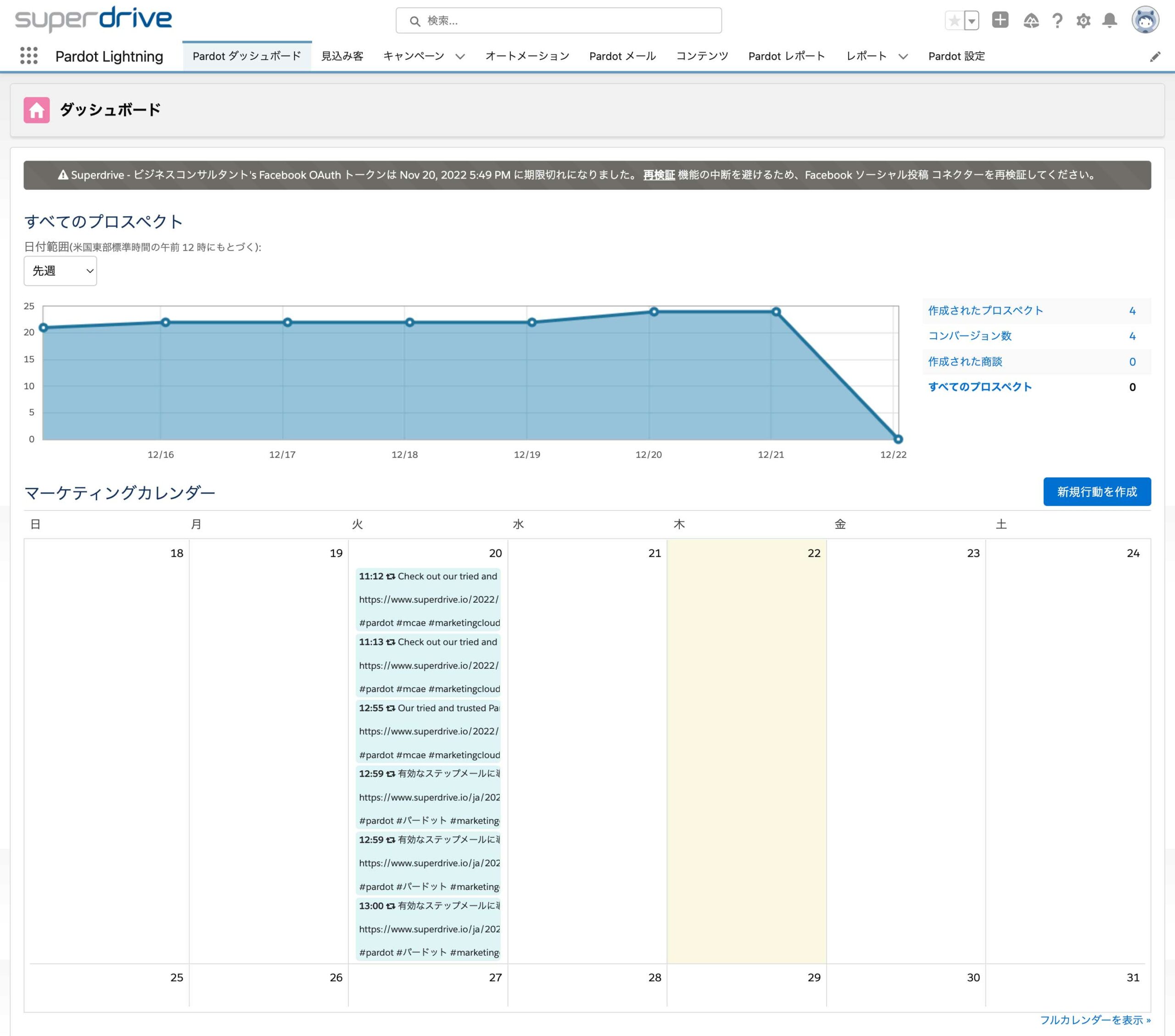The image size is (1175, 1036).
Task: Click the 再検証 link in the warning banner
Action: point(659,175)
